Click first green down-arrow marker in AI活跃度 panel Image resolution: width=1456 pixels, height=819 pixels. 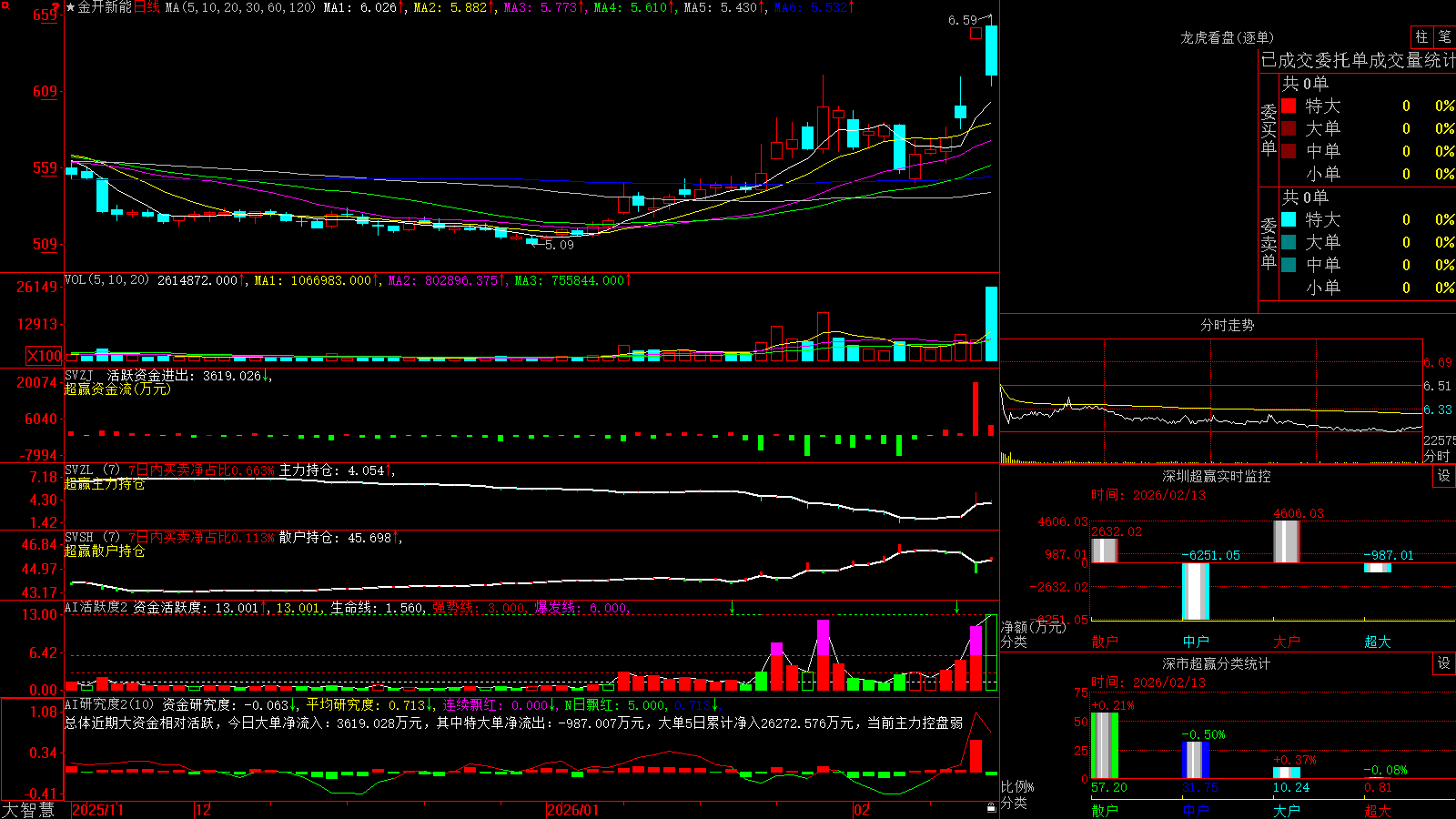pyautogui.click(x=732, y=607)
